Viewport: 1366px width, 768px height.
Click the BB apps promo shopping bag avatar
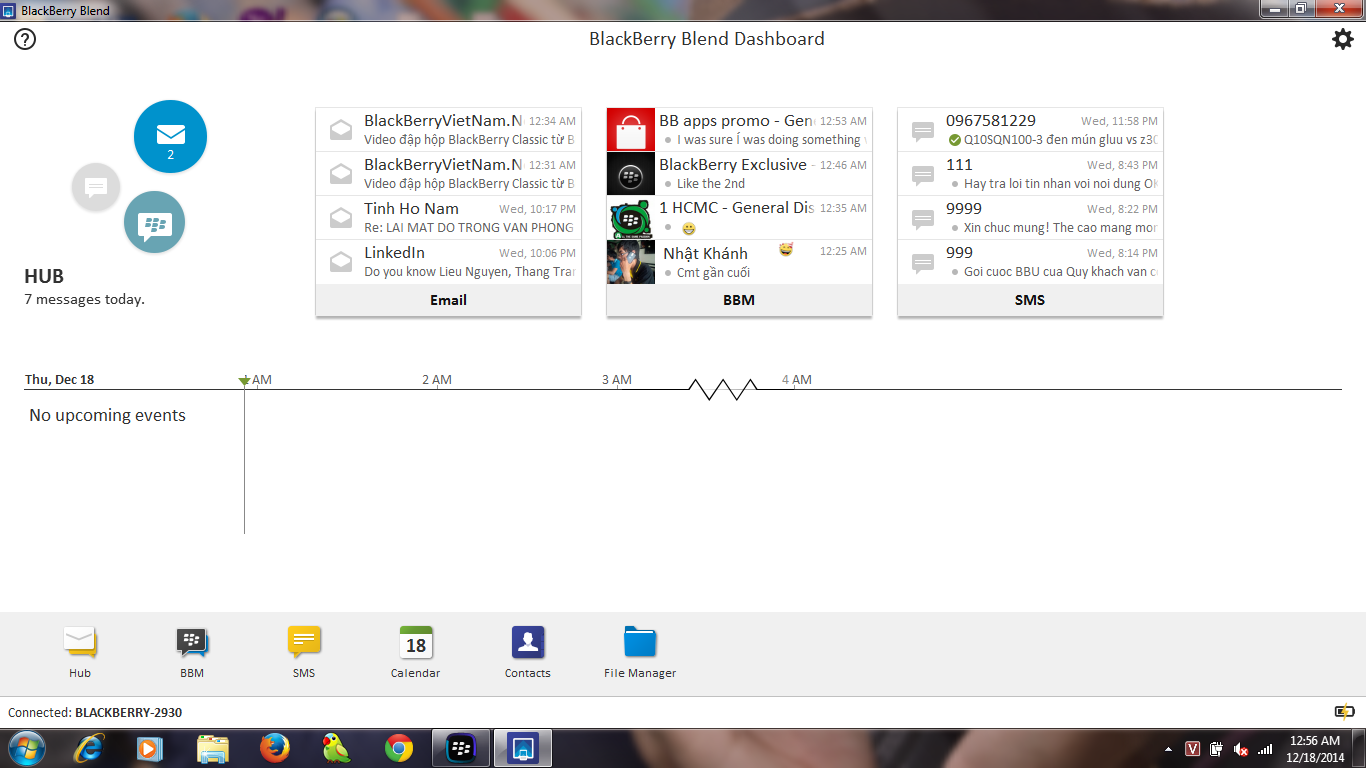point(631,130)
